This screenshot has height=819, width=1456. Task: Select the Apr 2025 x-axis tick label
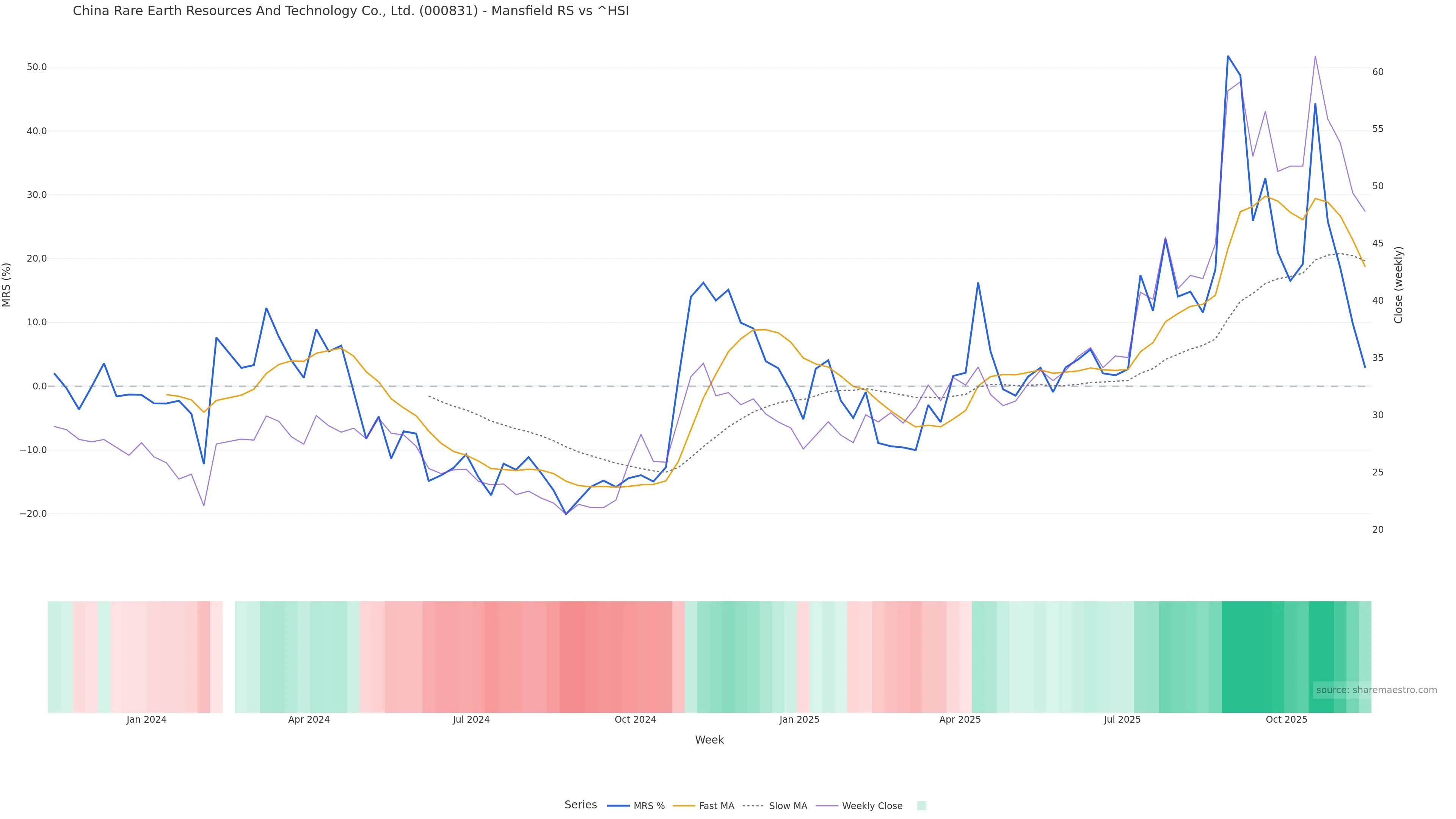click(x=960, y=720)
